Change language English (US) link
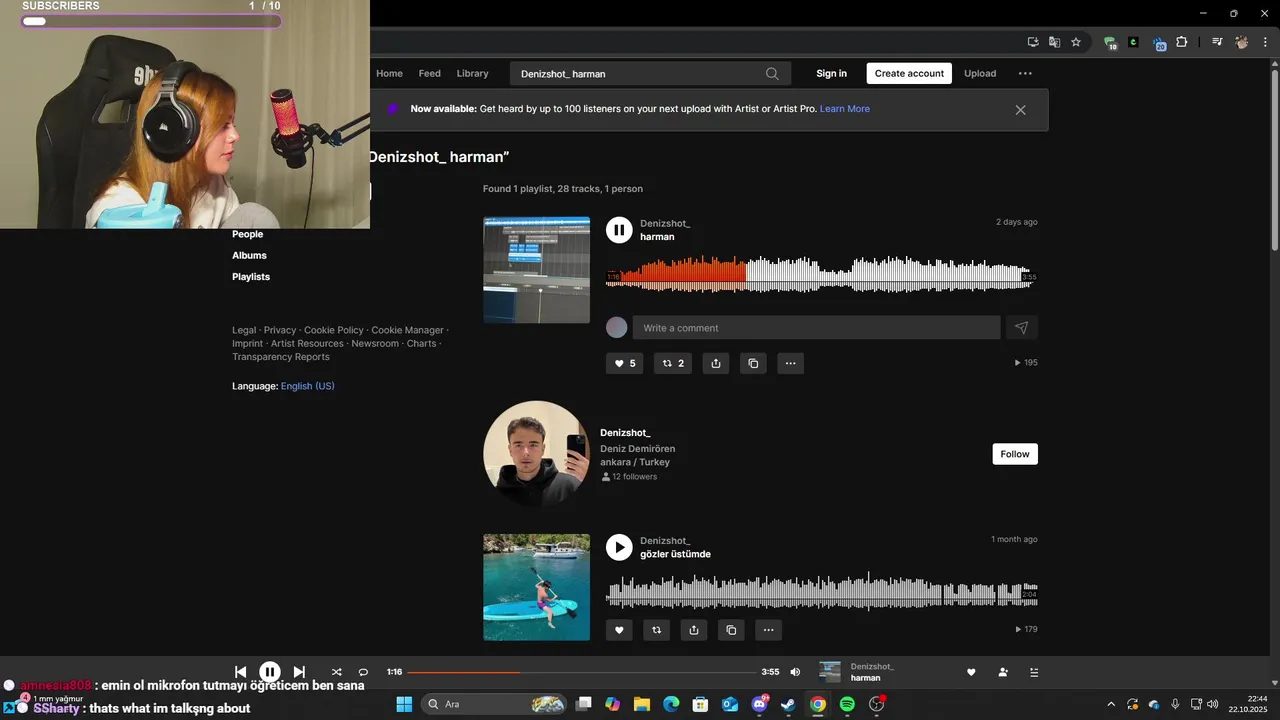The height and width of the screenshot is (720, 1280). click(308, 386)
